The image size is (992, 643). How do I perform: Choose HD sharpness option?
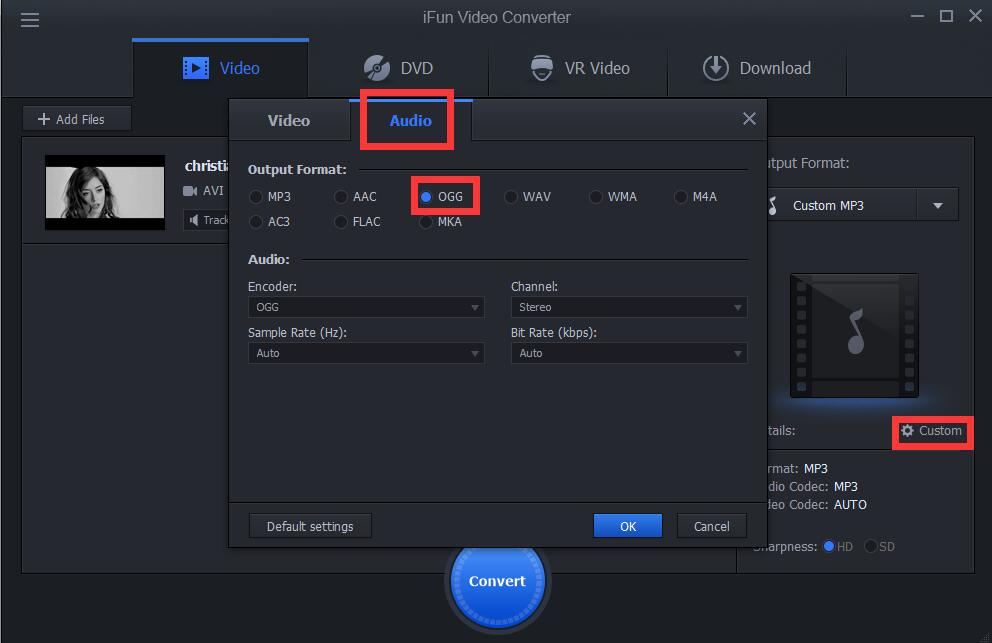[829, 546]
